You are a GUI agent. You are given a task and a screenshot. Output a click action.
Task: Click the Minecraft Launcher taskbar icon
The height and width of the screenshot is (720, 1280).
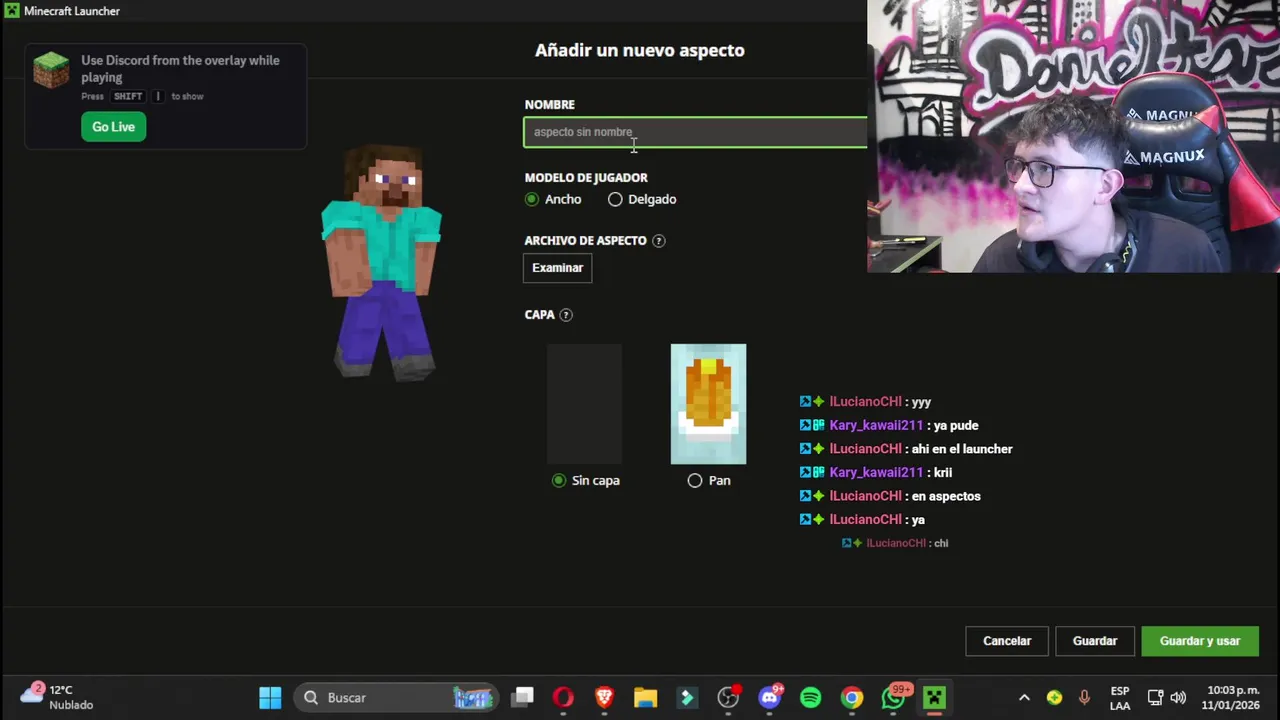[x=934, y=698]
